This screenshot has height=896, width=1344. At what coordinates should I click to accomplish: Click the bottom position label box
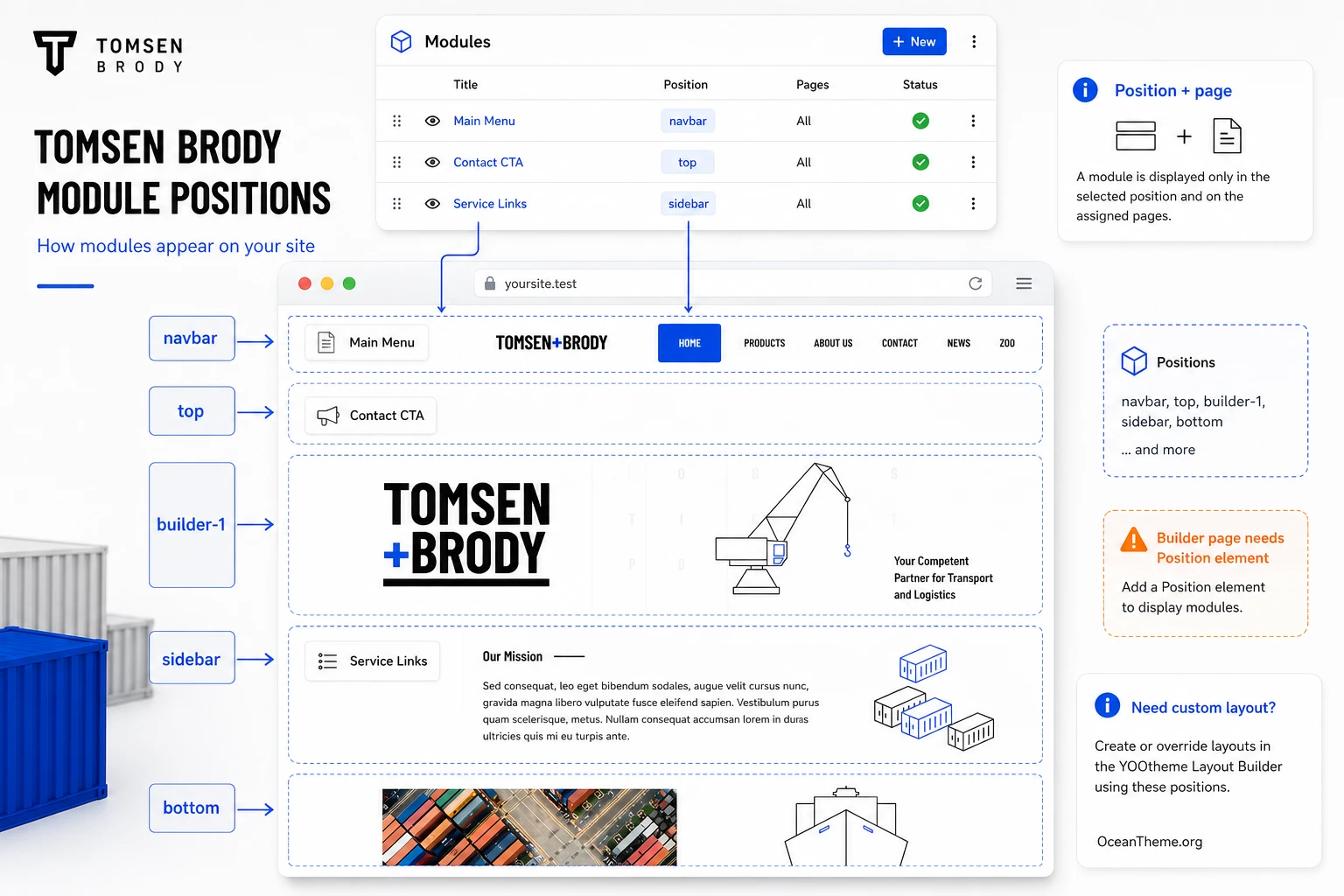pyautogui.click(x=192, y=808)
